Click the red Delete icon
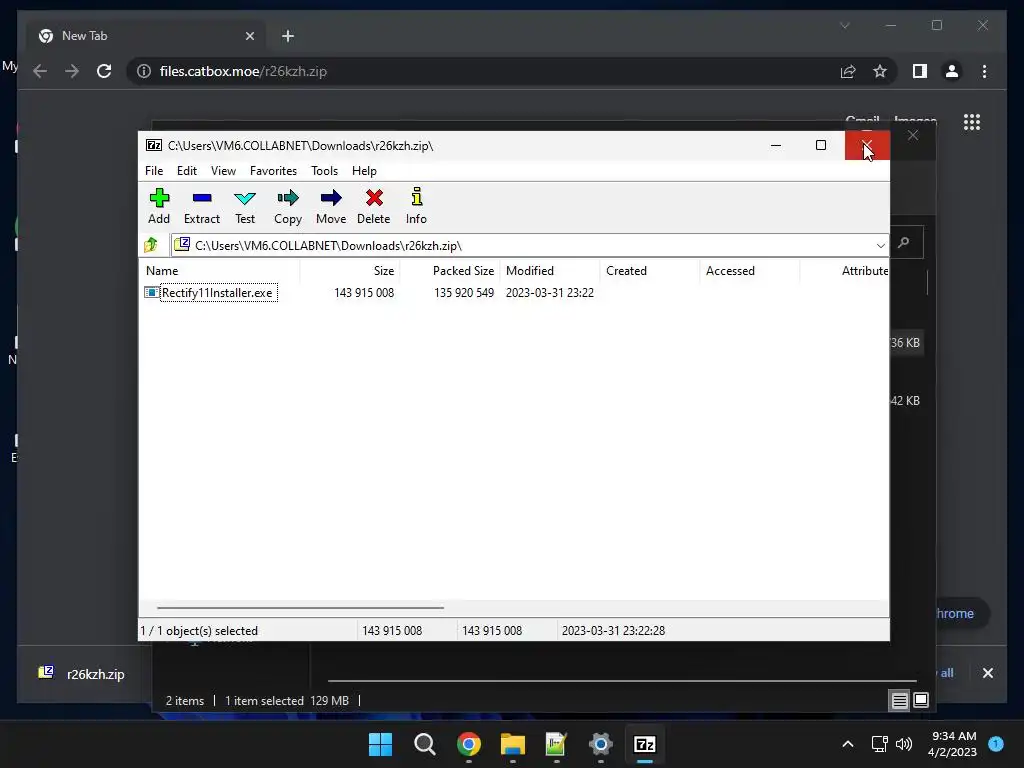Screen dimensions: 1024x768 point(374,206)
